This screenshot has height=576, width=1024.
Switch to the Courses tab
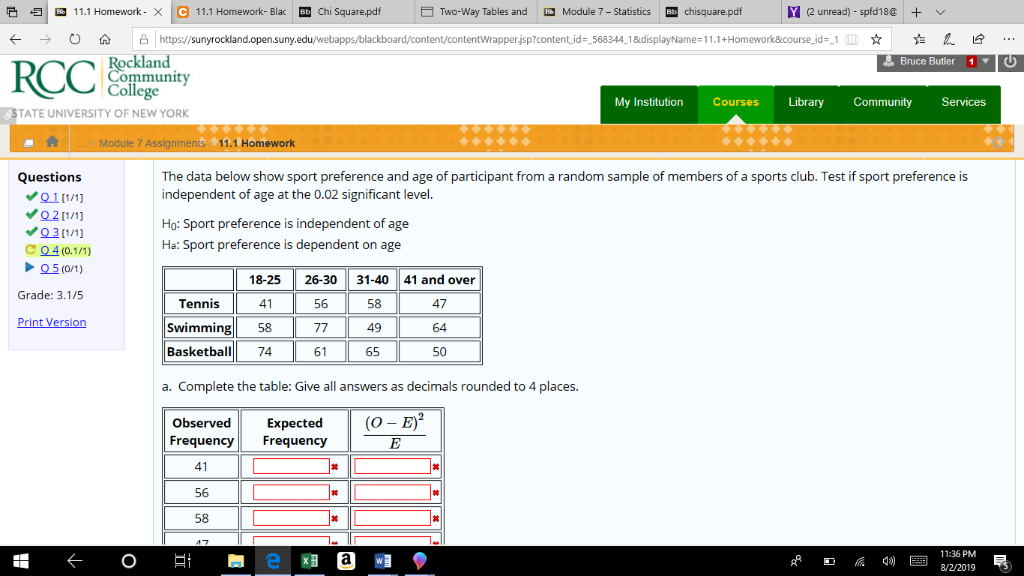735,101
